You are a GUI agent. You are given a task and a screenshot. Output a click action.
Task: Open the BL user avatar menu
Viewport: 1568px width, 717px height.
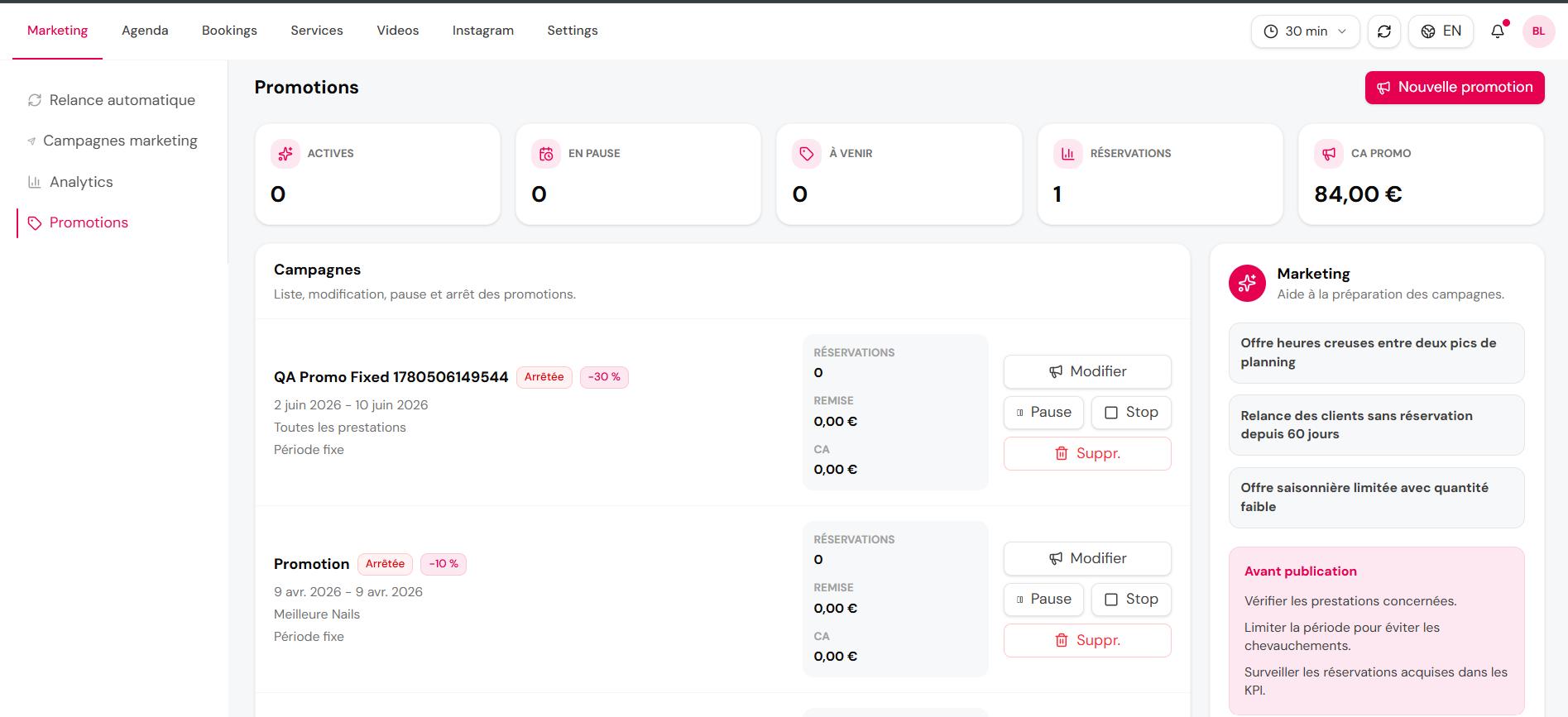tap(1538, 31)
